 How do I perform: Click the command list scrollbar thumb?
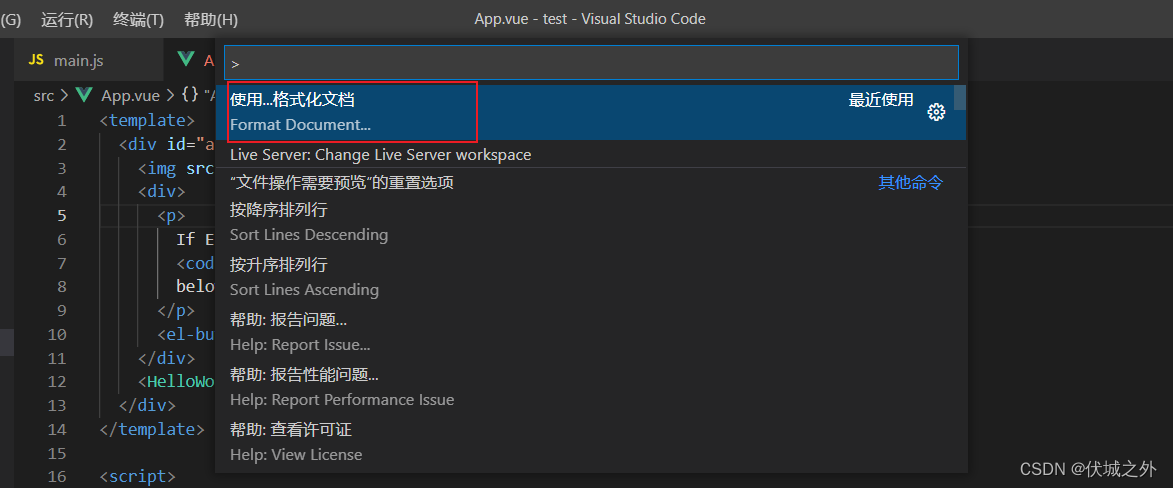pyautogui.click(x=960, y=97)
